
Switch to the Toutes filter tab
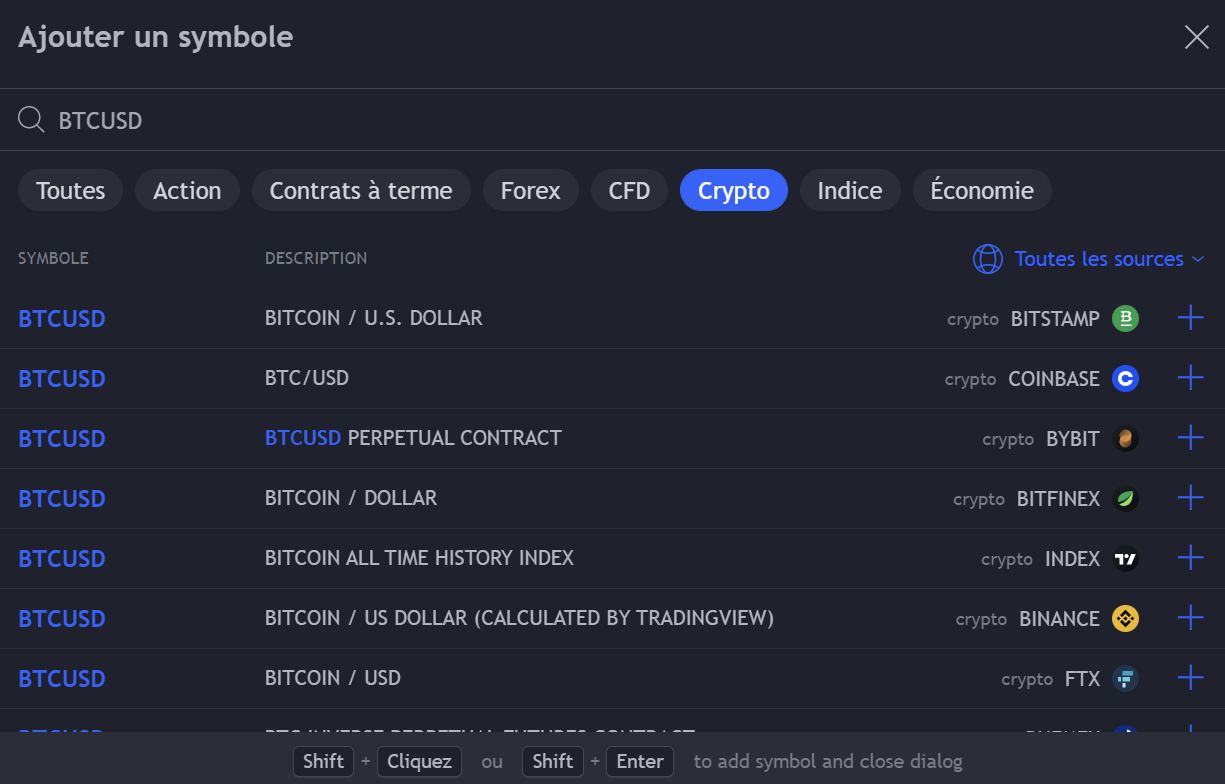(70, 190)
